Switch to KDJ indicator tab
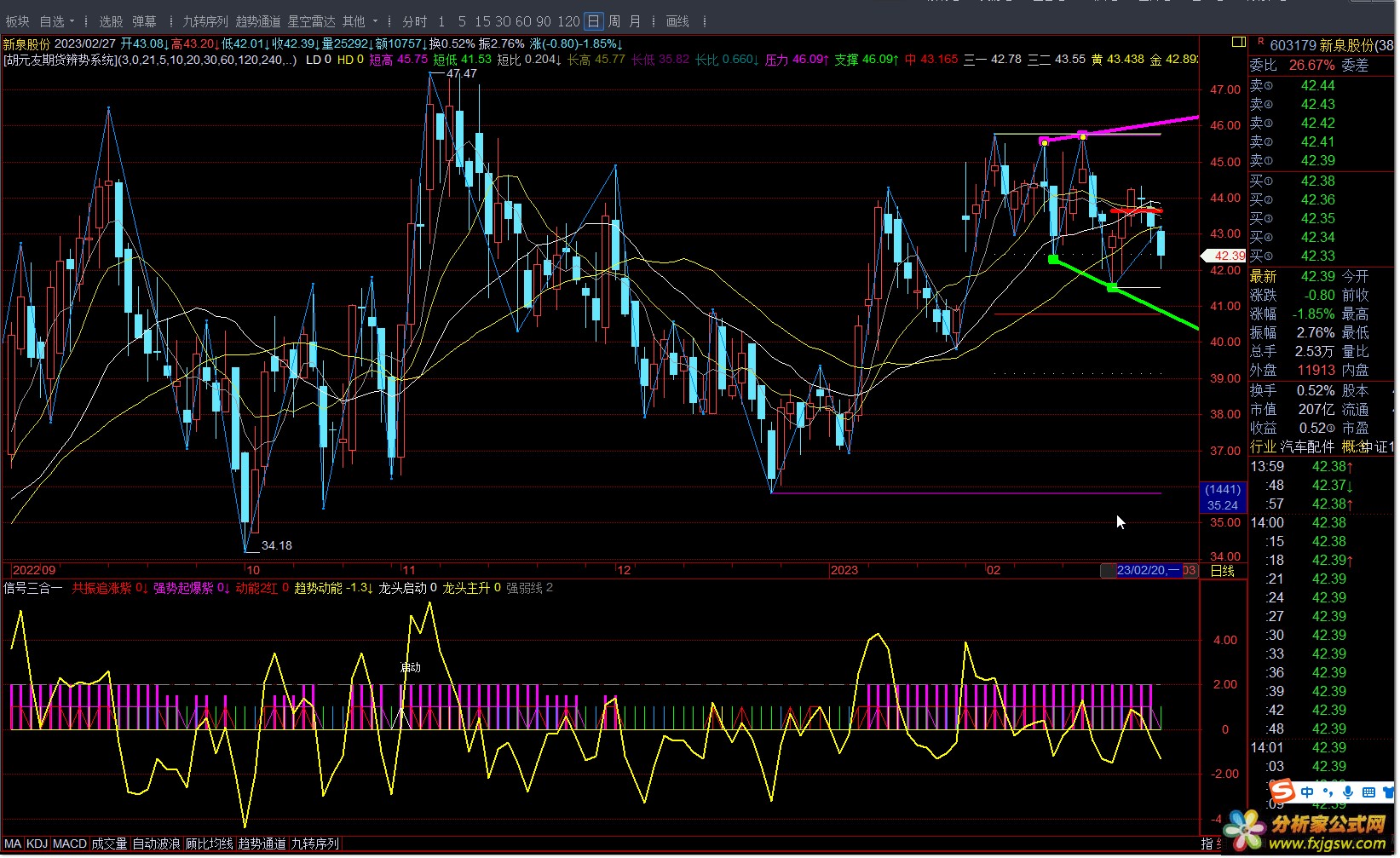The width and height of the screenshot is (1400, 858). click(x=37, y=844)
